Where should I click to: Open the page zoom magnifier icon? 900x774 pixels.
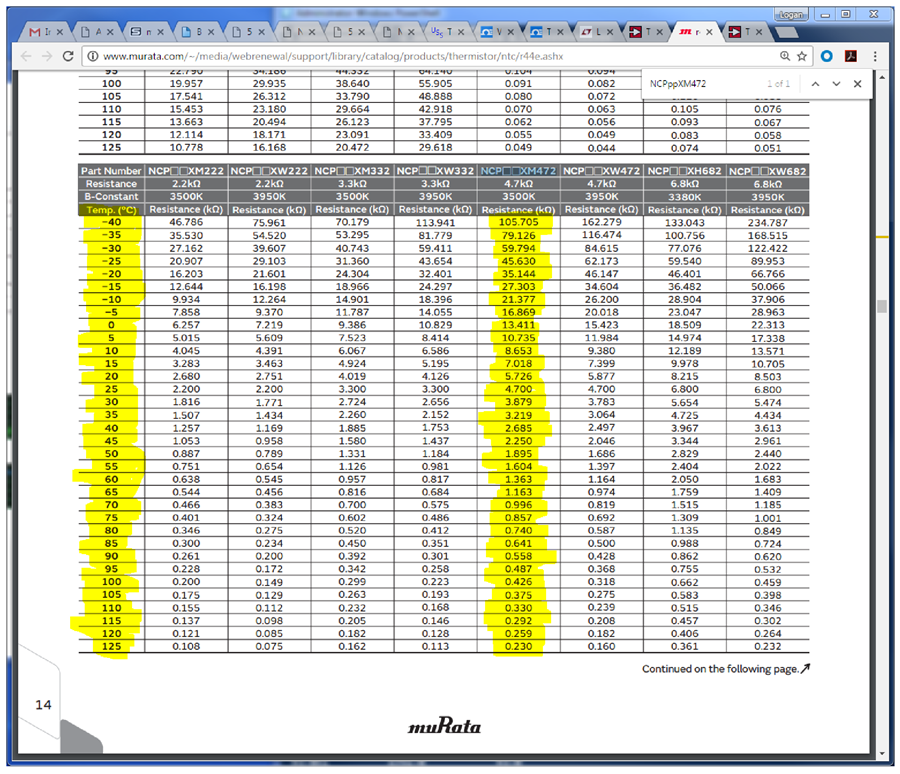pos(785,56)
